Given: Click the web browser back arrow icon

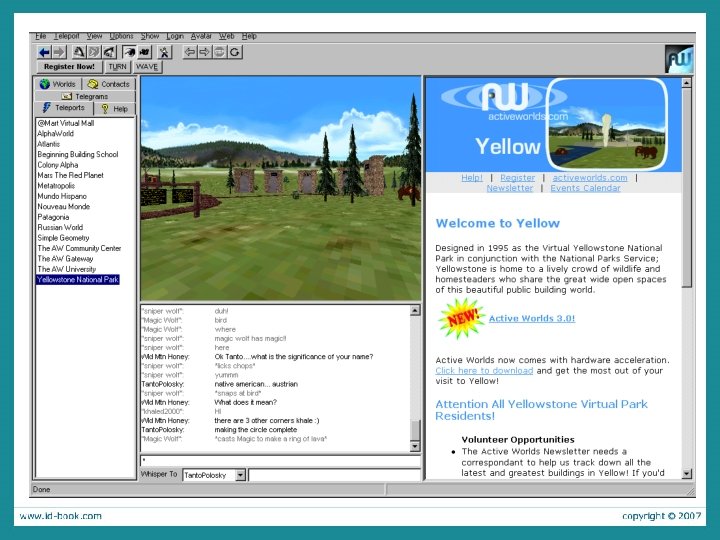Looking at the screenshot, I should [190, 52].
